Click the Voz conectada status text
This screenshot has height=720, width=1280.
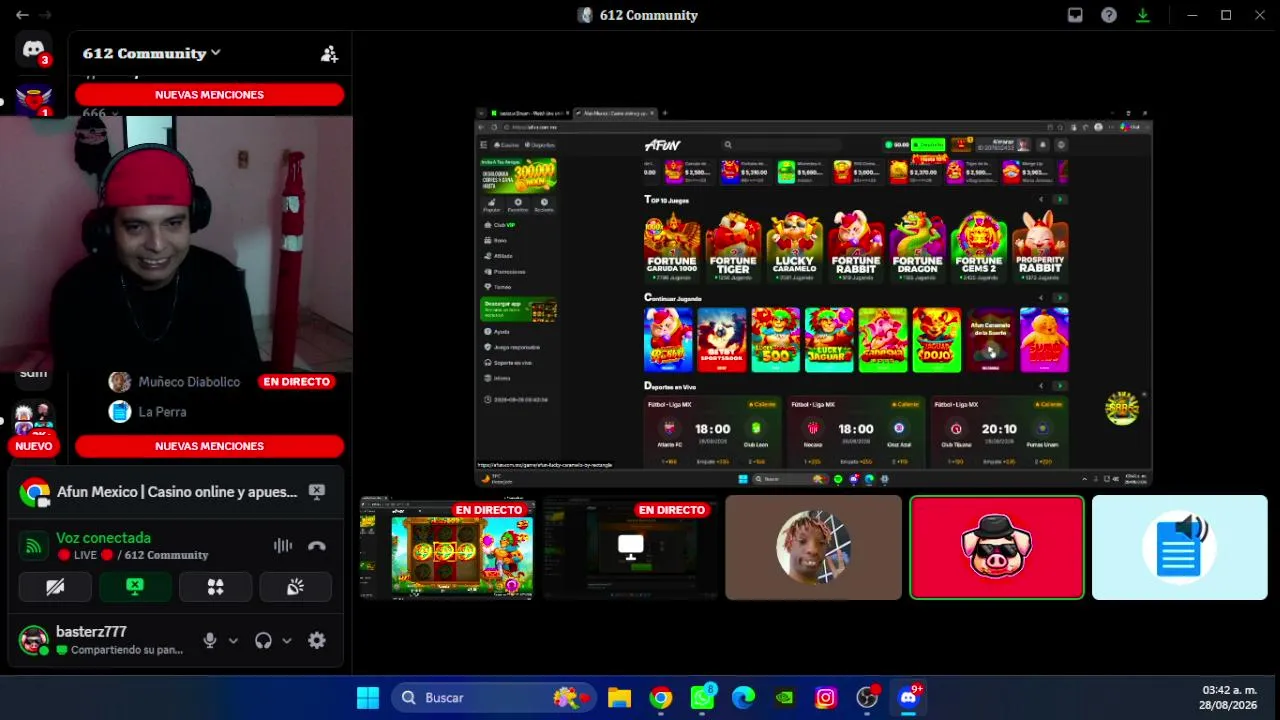click(x=103, y=538)
